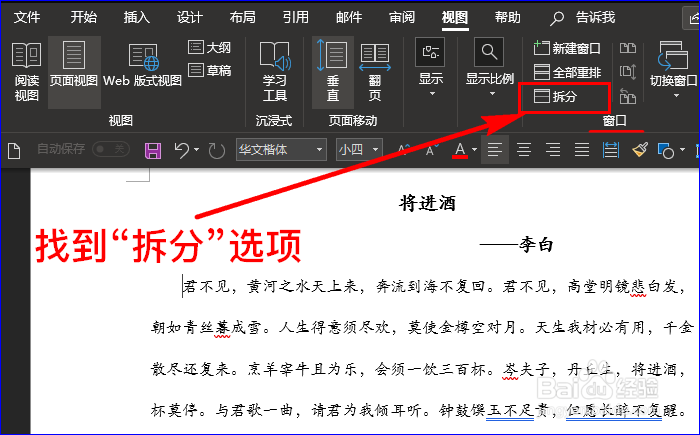Click the text 请君为我倾耳听
This screenshot has width=700, height=435.
[x=367, y=410]
